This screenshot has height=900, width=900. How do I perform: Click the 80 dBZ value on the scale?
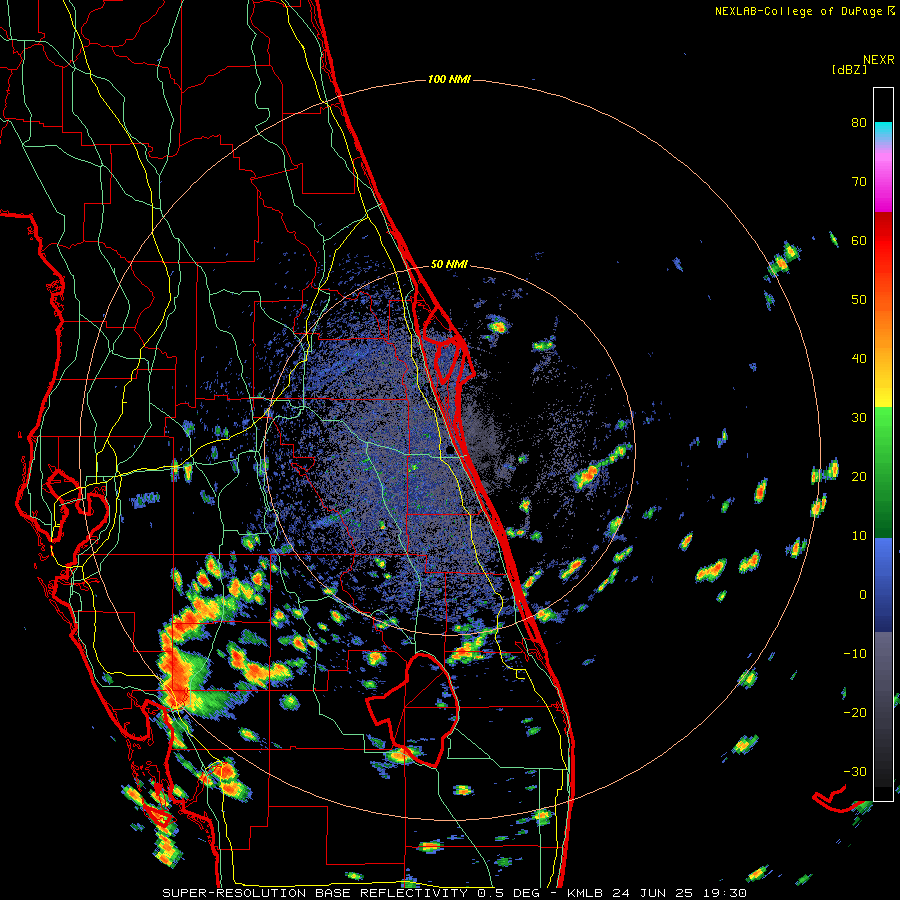click(859, 123)
